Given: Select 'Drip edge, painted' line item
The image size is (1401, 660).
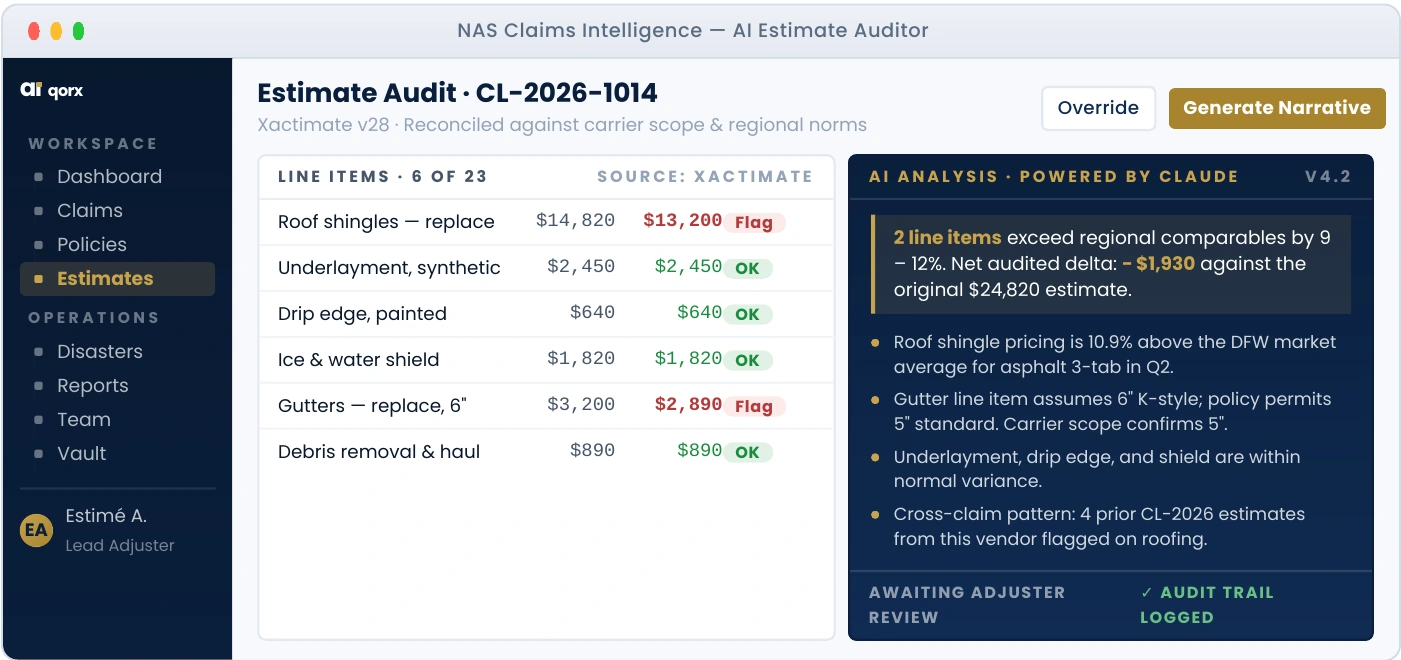Looking at the screenshot, I should tap(362, 314).
